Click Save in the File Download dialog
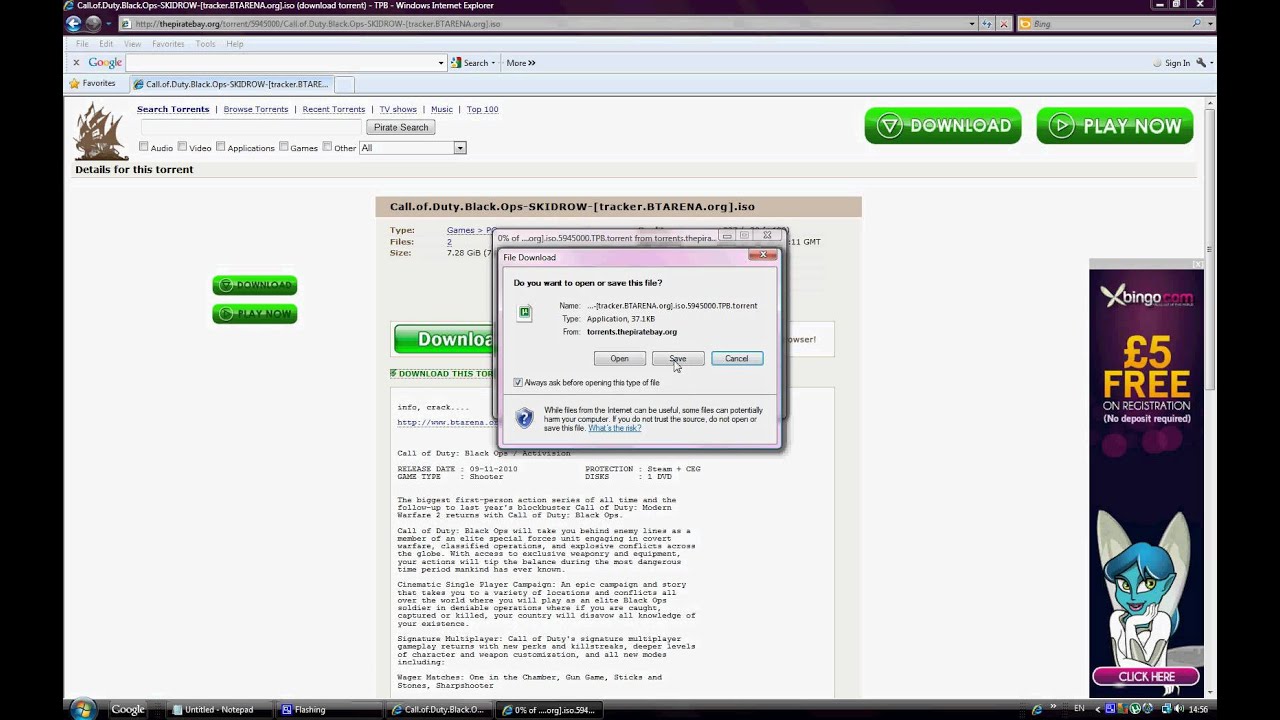 coord(678,358)
